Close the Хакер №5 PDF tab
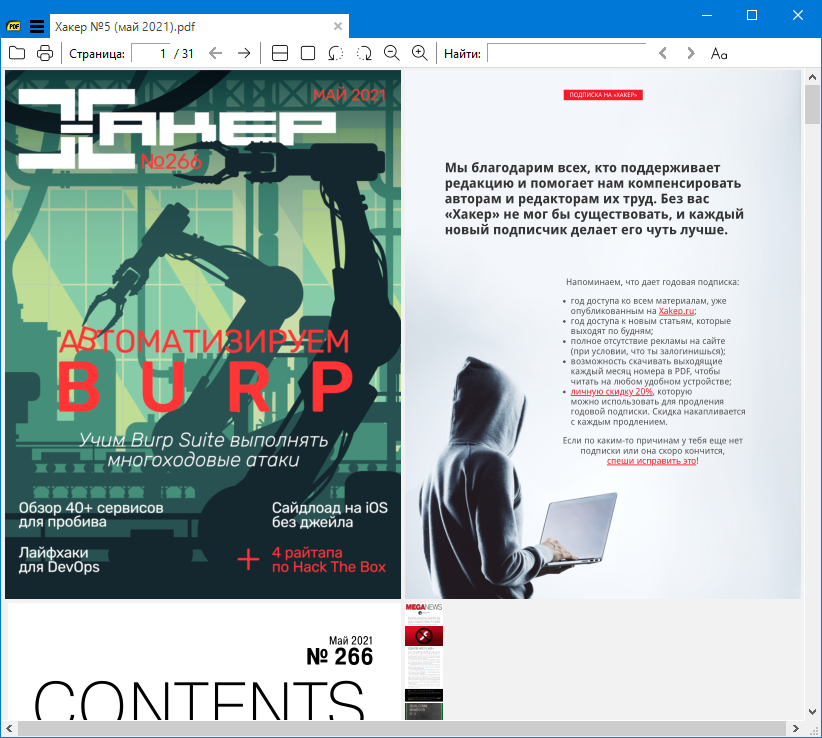Screen dimensions: 822x738 338,26
